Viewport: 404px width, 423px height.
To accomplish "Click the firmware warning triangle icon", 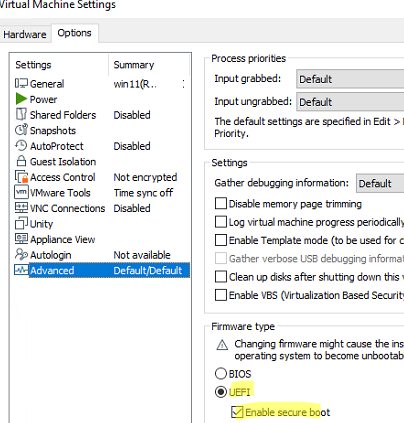I will click(x=222, y=345).
